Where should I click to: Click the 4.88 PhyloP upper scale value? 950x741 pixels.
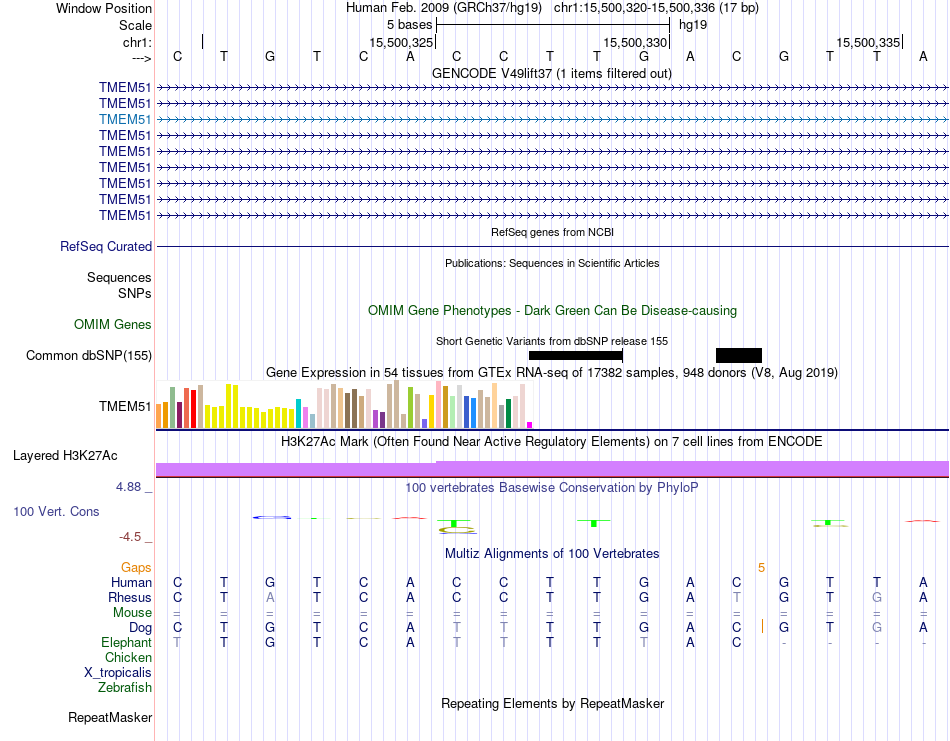[128, 487]
